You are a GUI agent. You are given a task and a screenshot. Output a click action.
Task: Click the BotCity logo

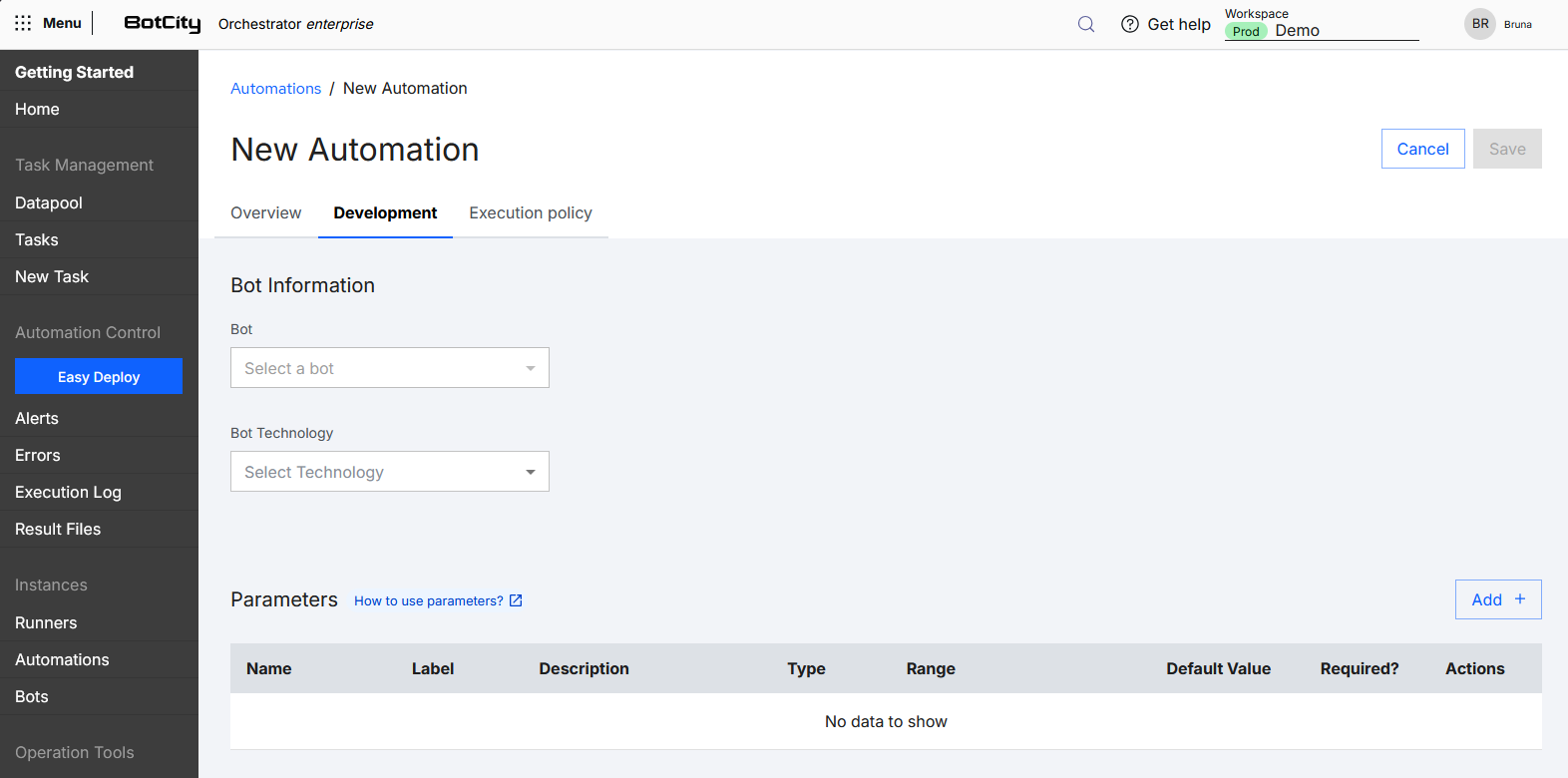coord(162,23)
